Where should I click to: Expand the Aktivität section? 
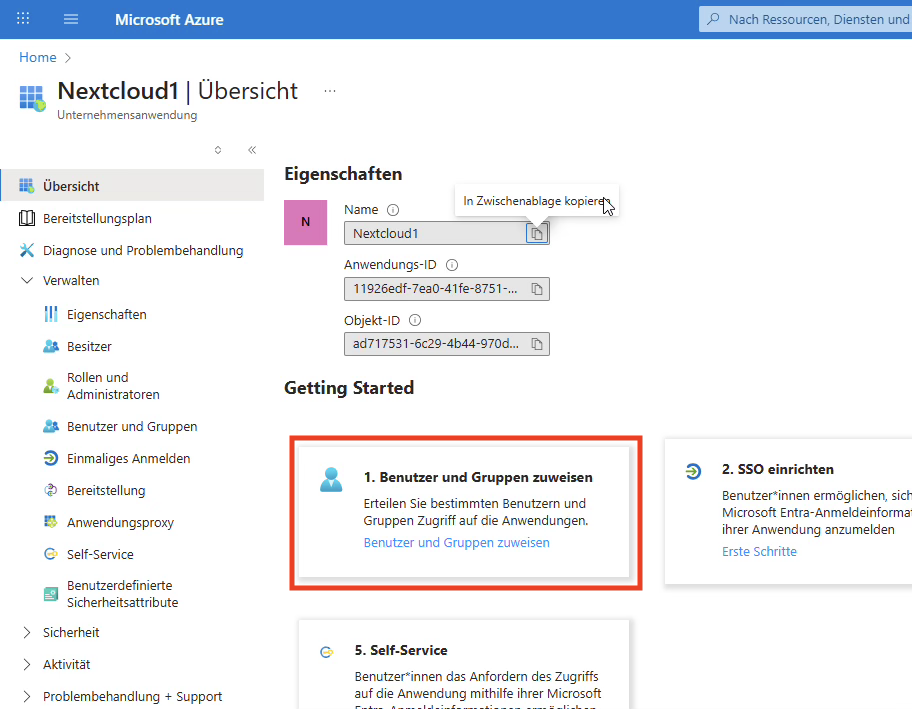point(26,665)
